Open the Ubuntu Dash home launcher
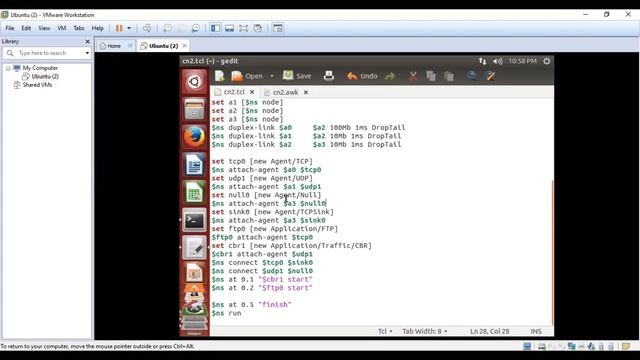 (194, 82)
